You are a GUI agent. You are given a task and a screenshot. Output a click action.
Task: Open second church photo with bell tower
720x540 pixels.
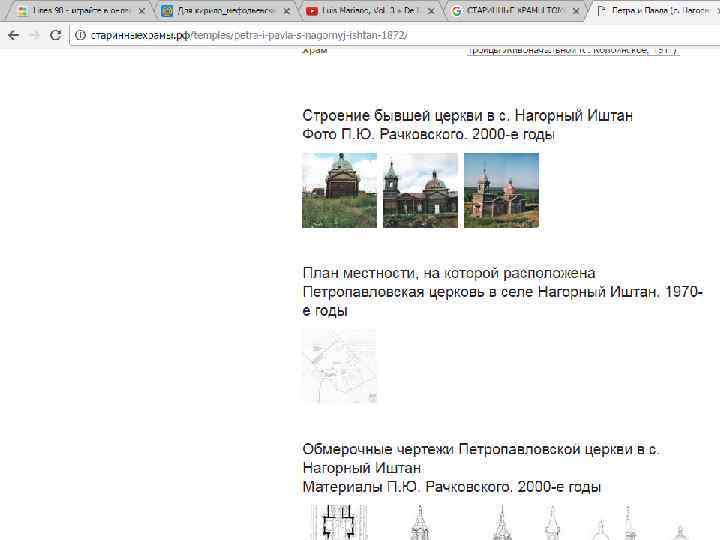pos(420,190)
